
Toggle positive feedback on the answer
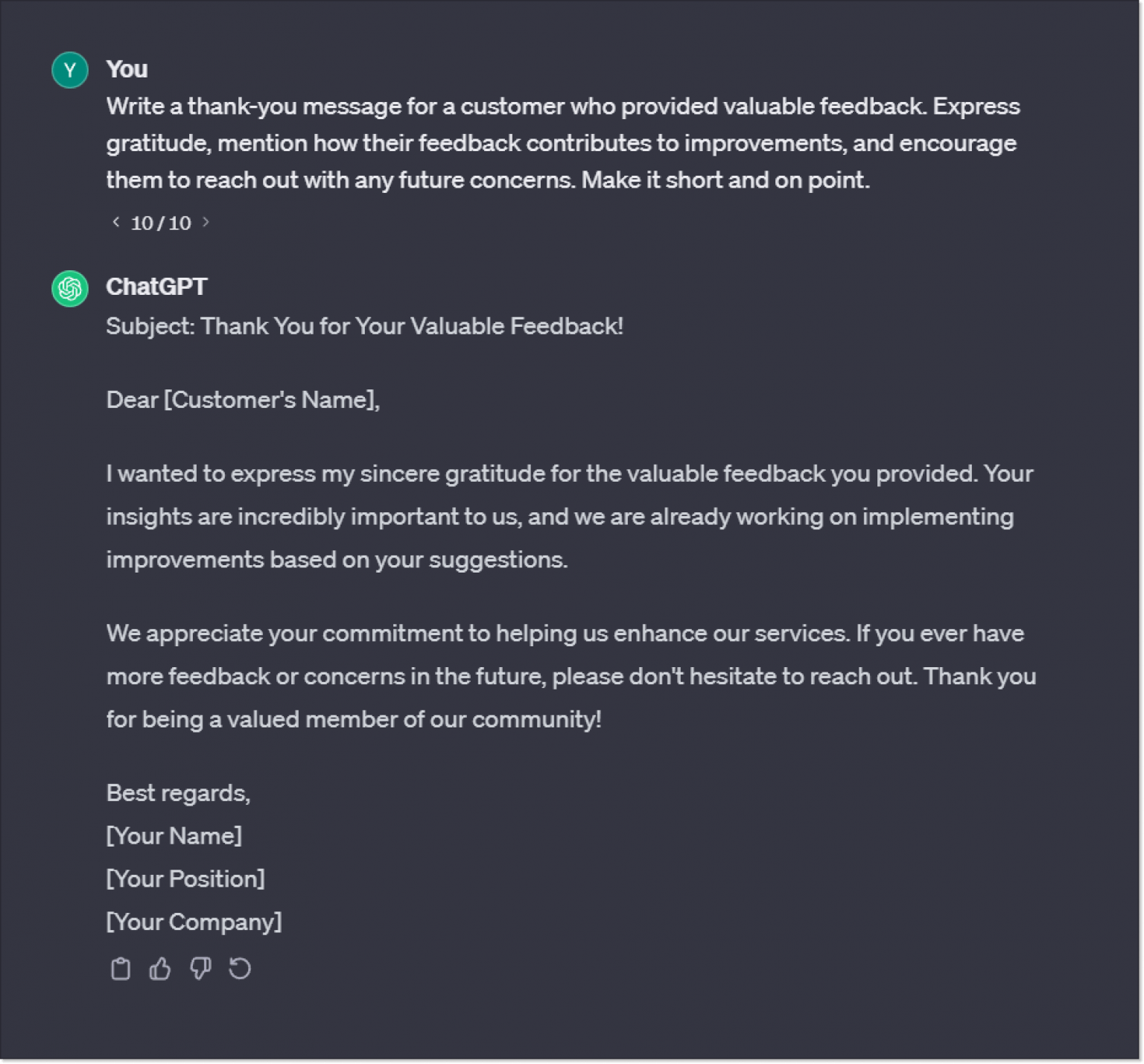pos(160,968)
